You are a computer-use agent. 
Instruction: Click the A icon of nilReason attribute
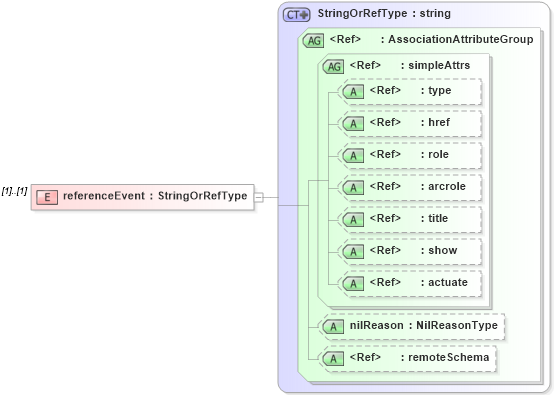(x=333, y=327)
